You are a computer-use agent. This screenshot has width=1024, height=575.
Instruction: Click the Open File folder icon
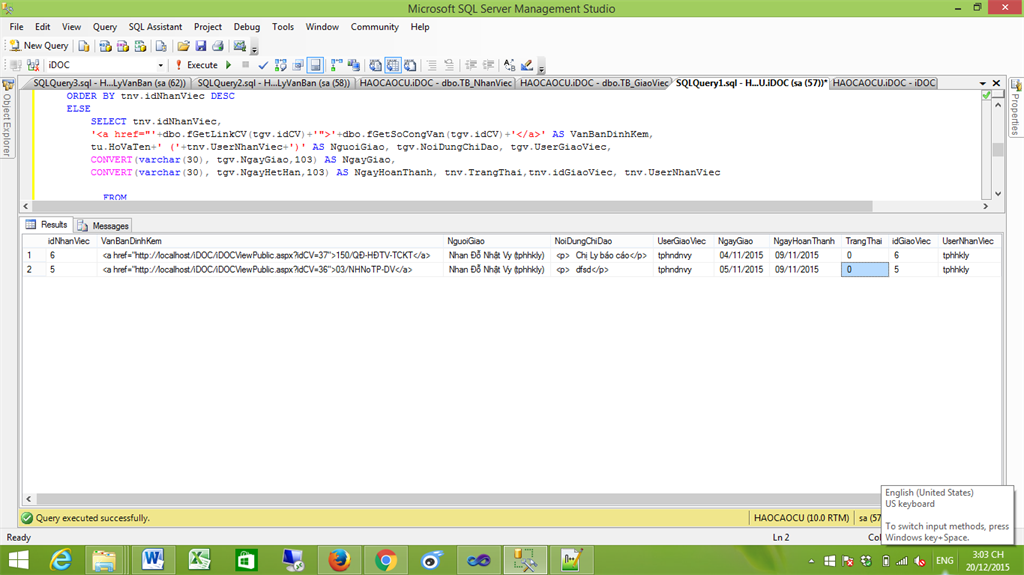(x=184, y=46)
